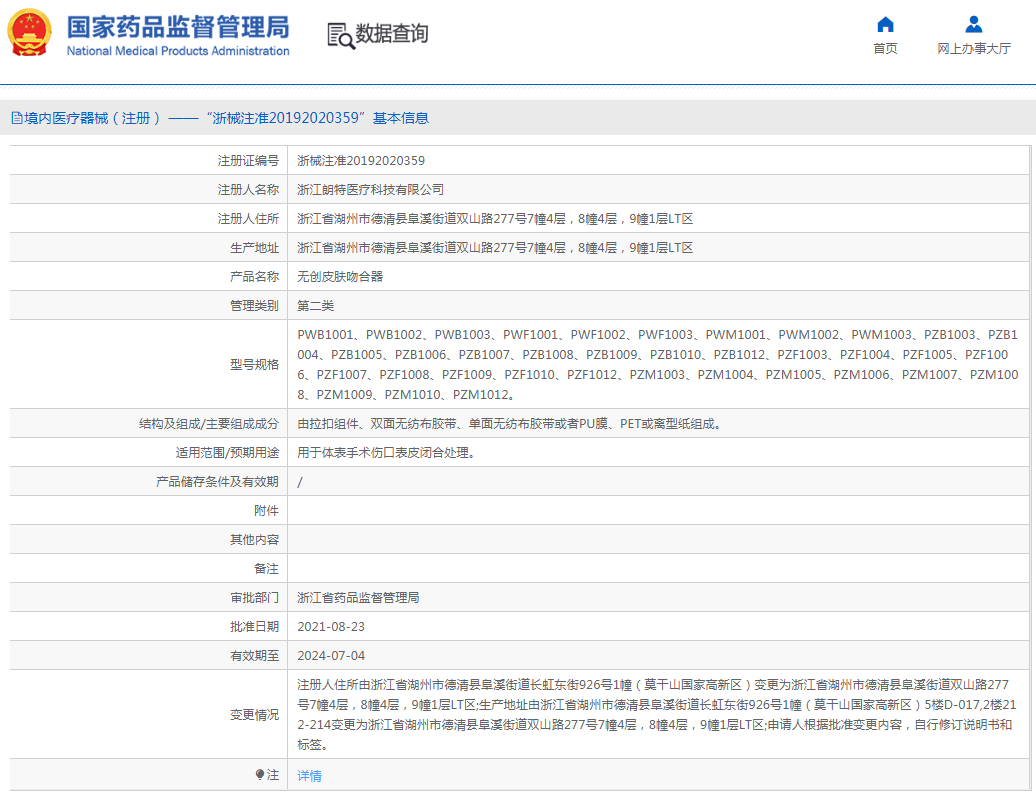
Task: Click the 首页 text label
Action: [x=885, y=48]
